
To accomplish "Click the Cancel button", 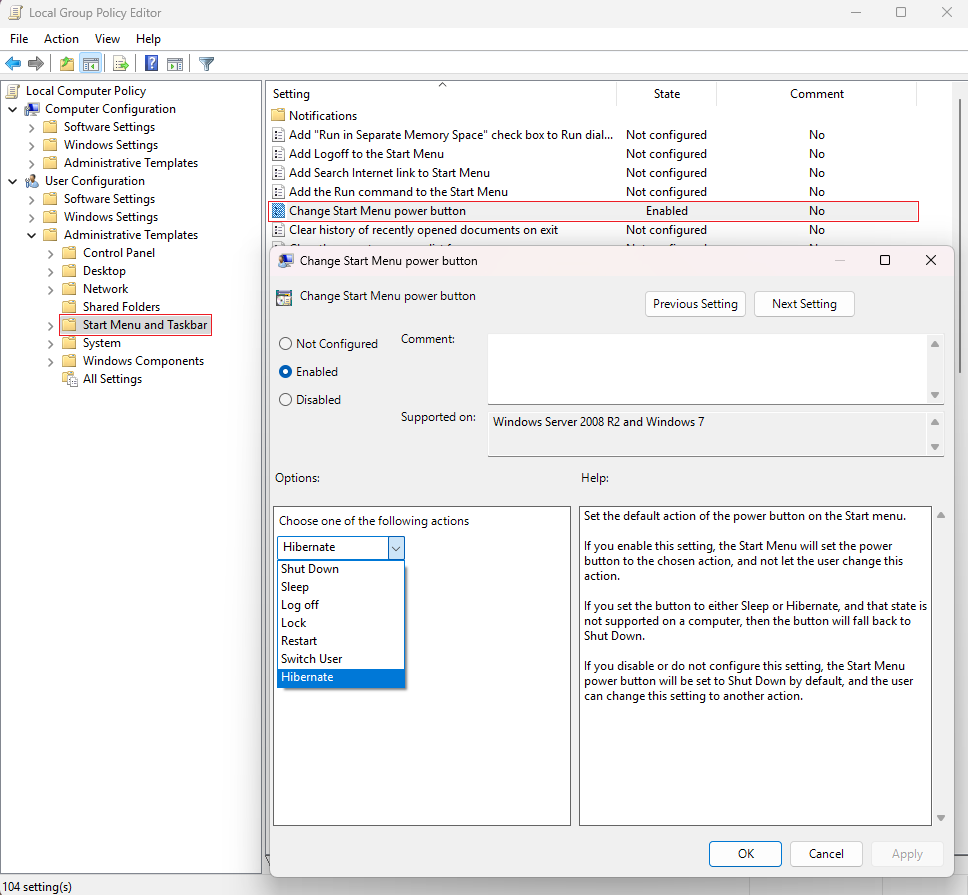I will (x=826, y=854).
